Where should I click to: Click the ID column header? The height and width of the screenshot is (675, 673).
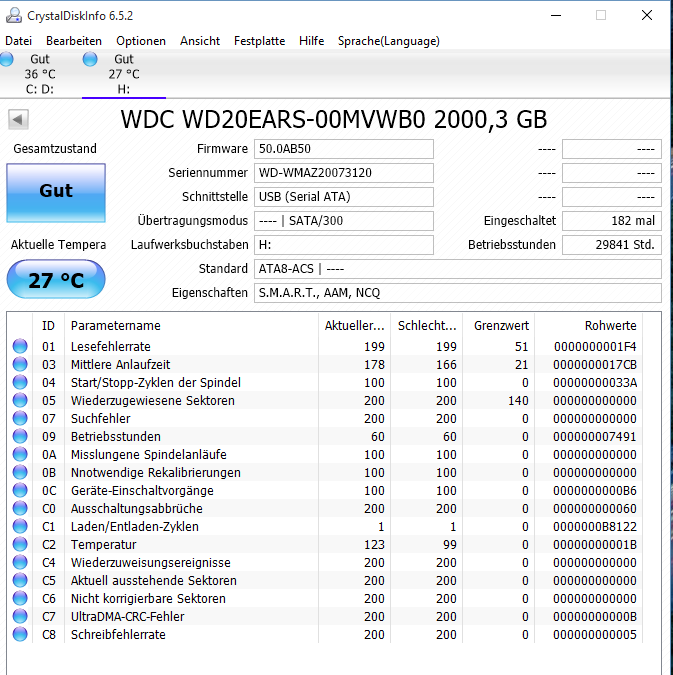pyautogui.click(x=48, y=326)
